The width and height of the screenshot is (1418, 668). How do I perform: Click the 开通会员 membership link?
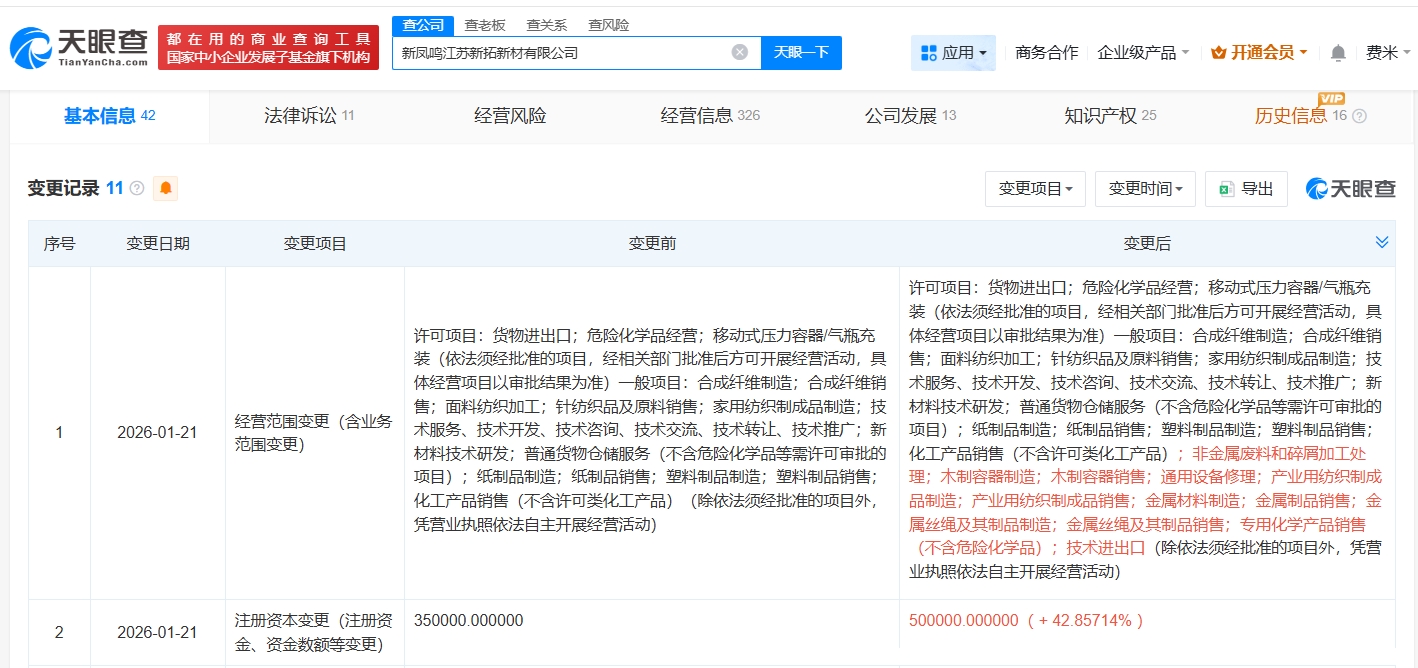1258,52
